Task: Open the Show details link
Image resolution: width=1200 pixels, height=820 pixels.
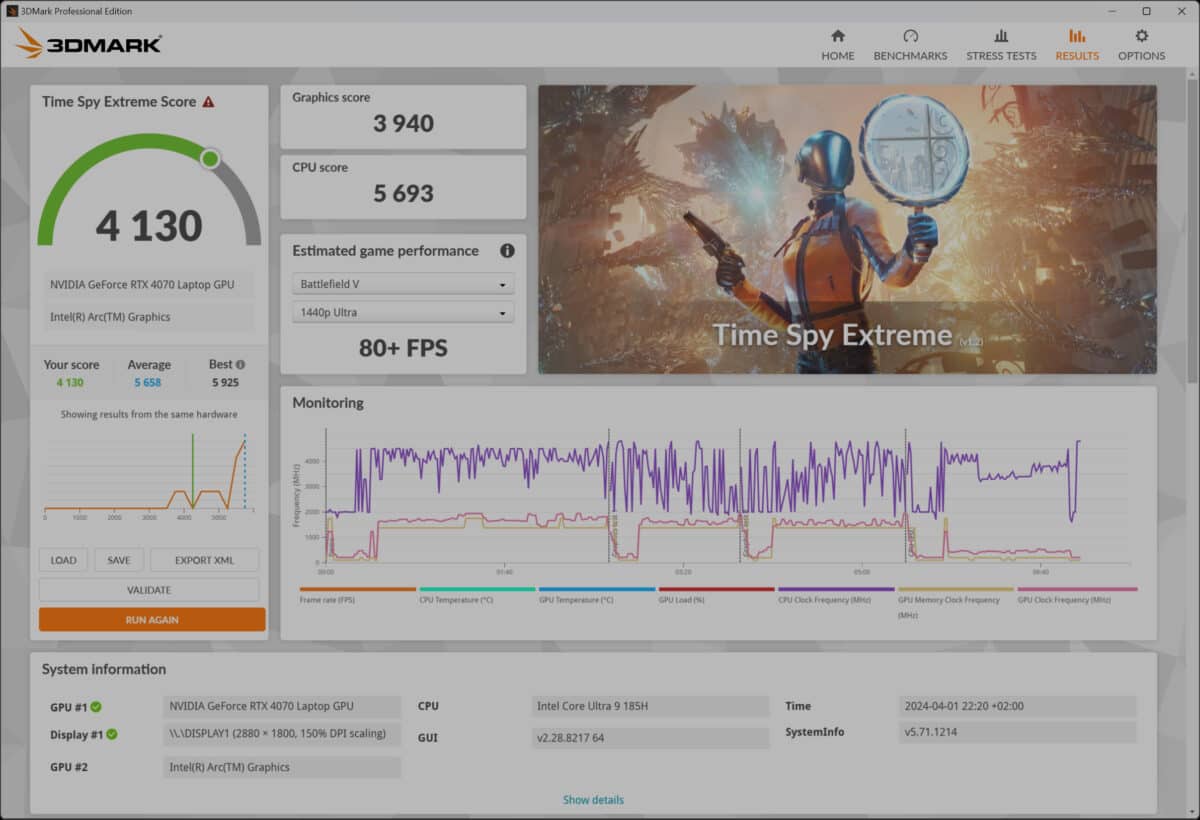Action: (593, 800)
